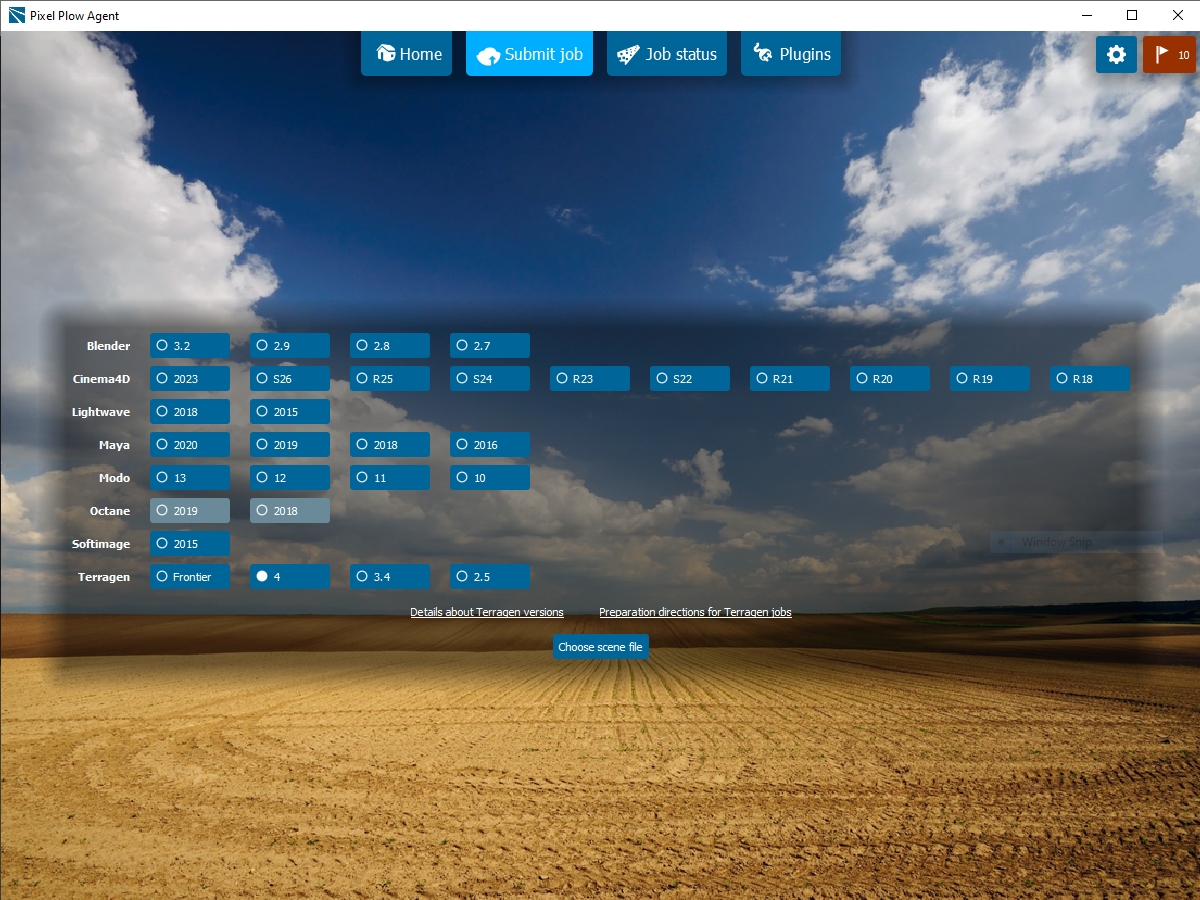Select Modo version 10

point(490,478)
